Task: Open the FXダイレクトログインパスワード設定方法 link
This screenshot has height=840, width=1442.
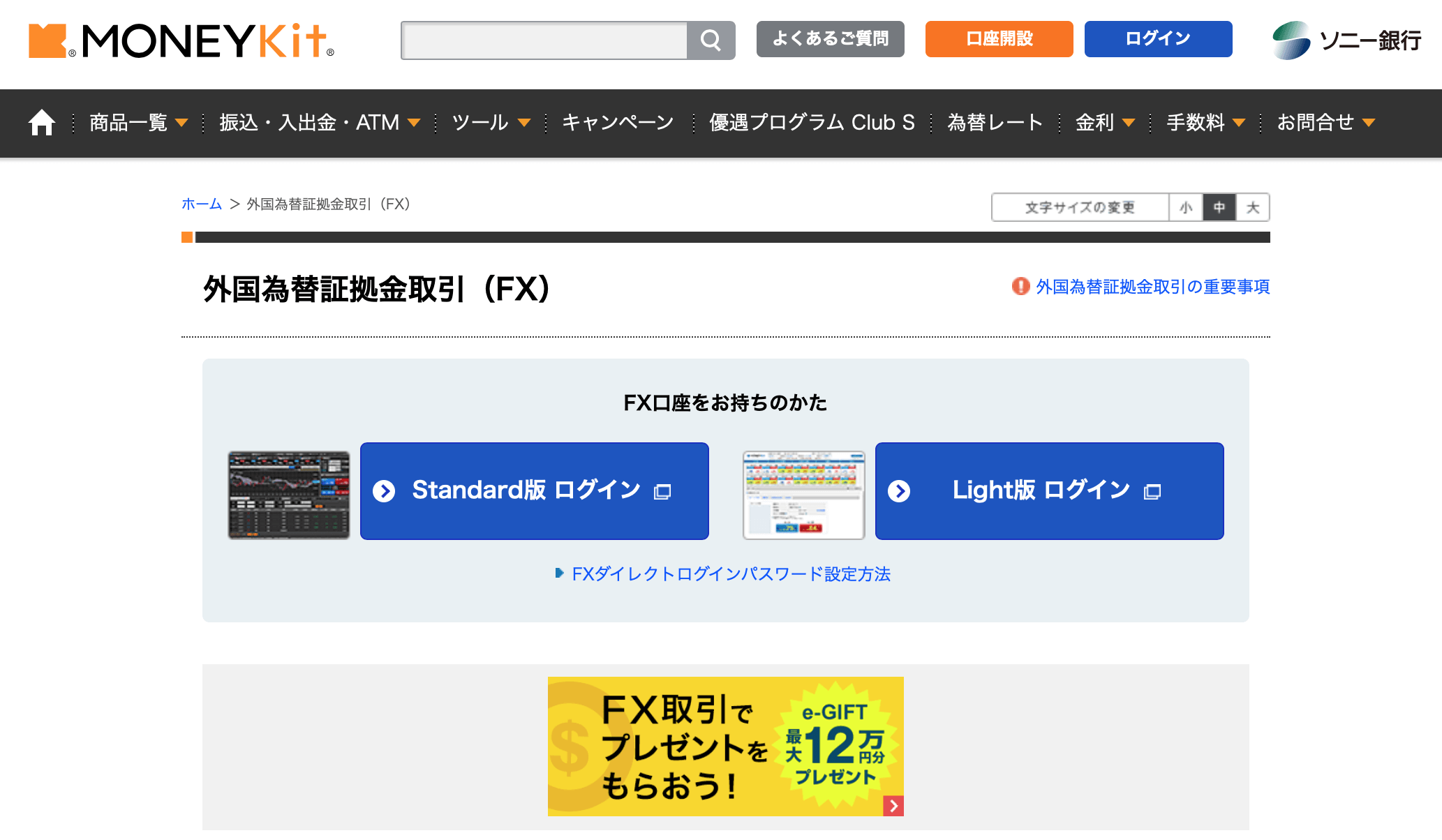Action: (x=731, y=574)
